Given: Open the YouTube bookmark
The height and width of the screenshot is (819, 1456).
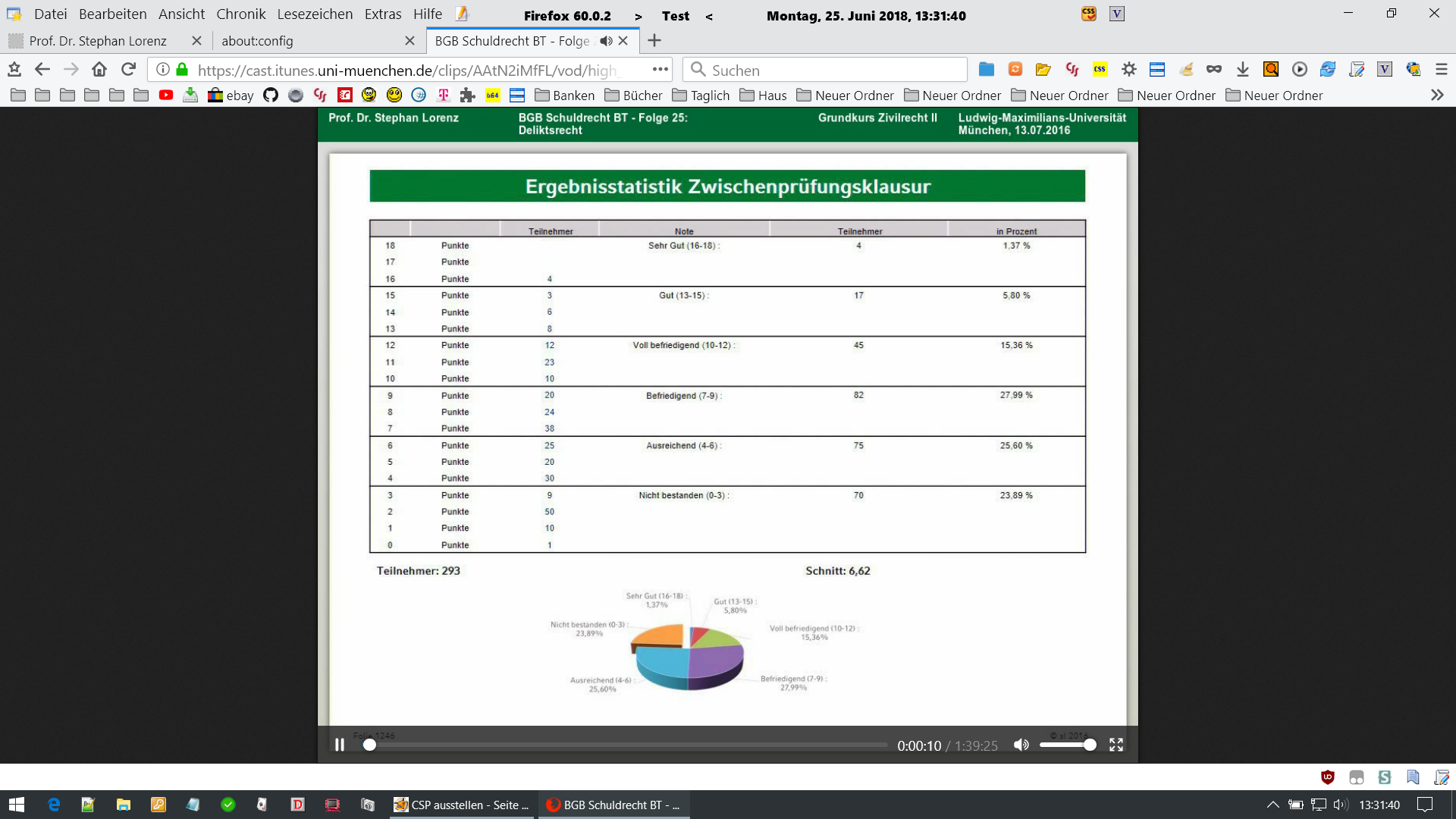Looking at the screenshot, I should pyautogui.click(x=166, y=95).
